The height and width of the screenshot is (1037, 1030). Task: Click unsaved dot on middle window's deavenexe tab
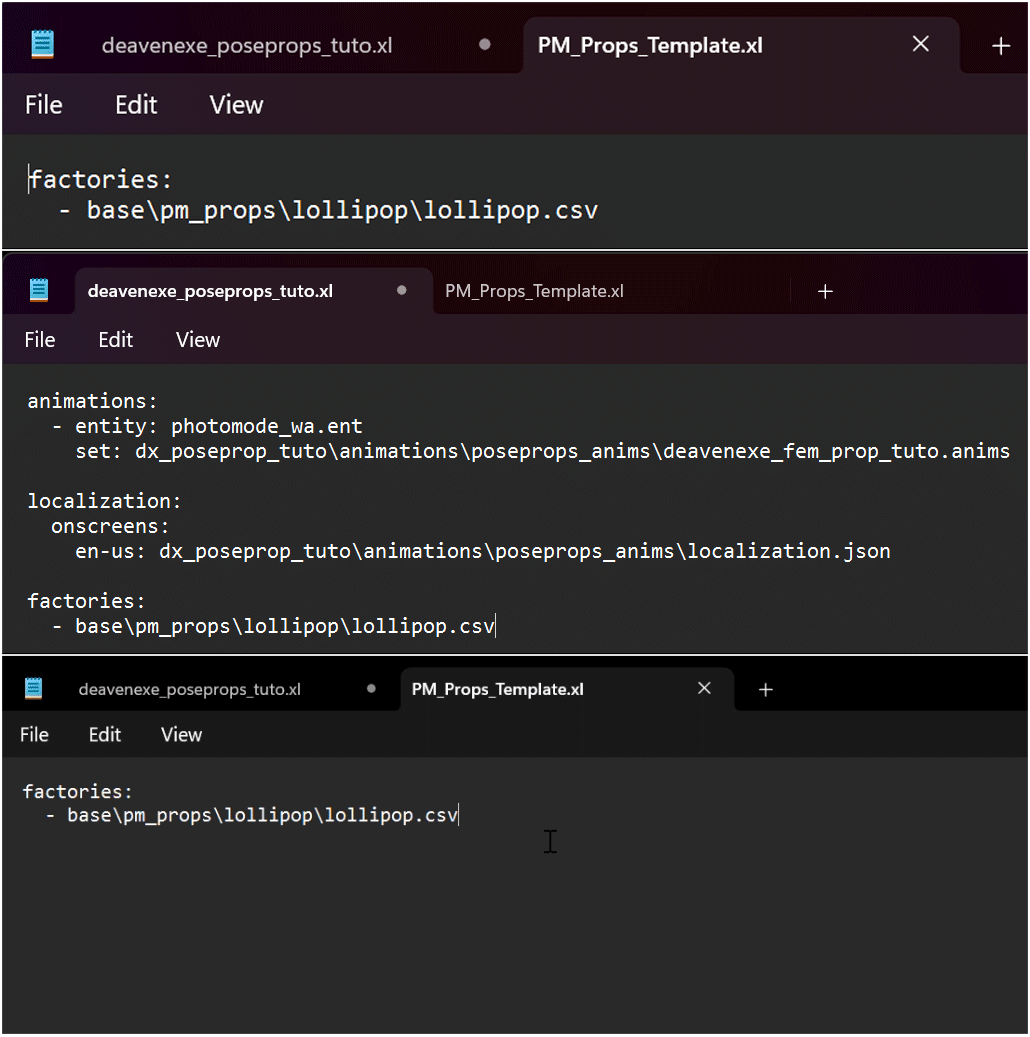coord(402,291)
